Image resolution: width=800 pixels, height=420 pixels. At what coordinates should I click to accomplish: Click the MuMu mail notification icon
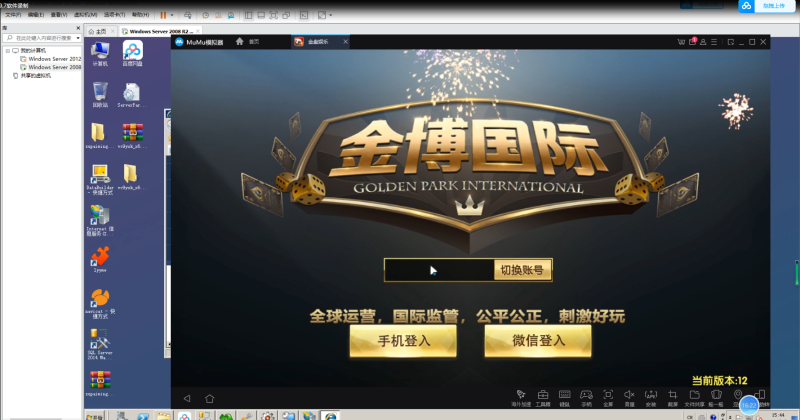point(692,41)
